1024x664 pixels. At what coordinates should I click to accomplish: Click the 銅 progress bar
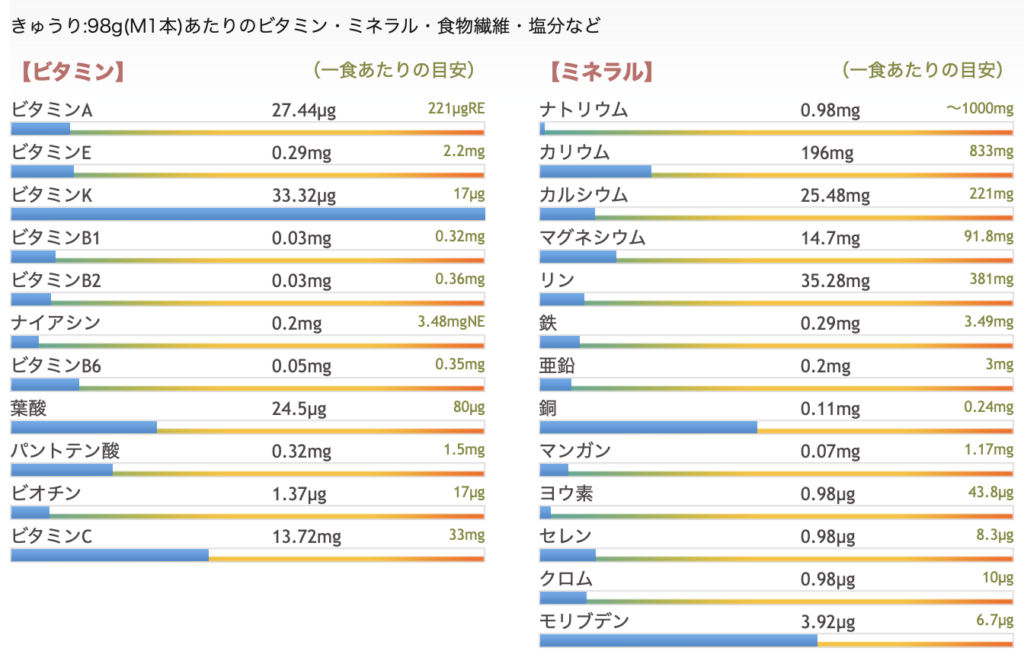click(x=776, y=428)
